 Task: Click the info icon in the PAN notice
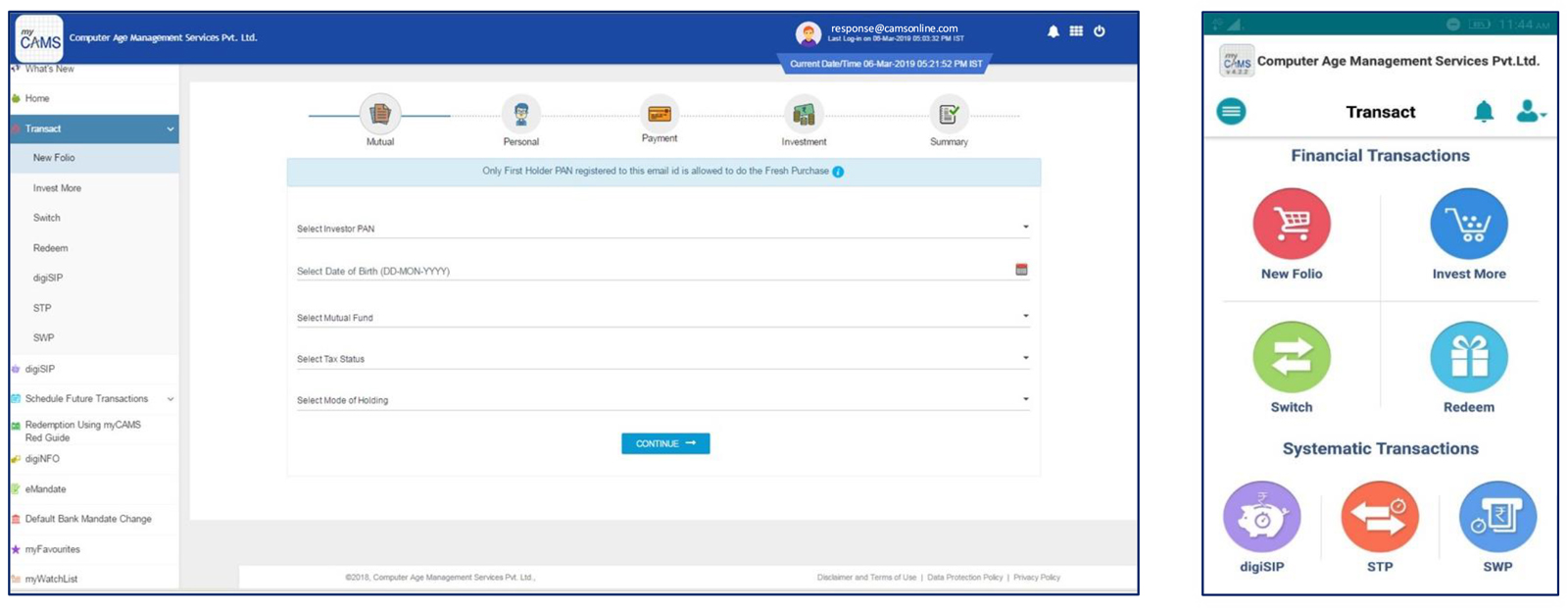point(838,172)
